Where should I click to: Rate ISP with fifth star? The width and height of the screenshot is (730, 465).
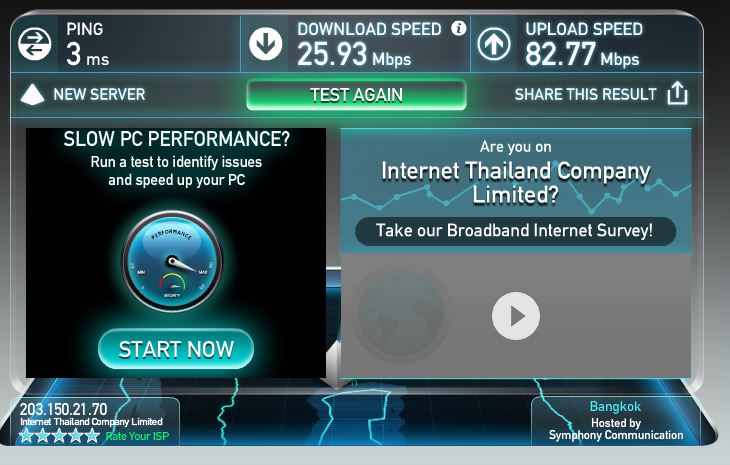92,436
